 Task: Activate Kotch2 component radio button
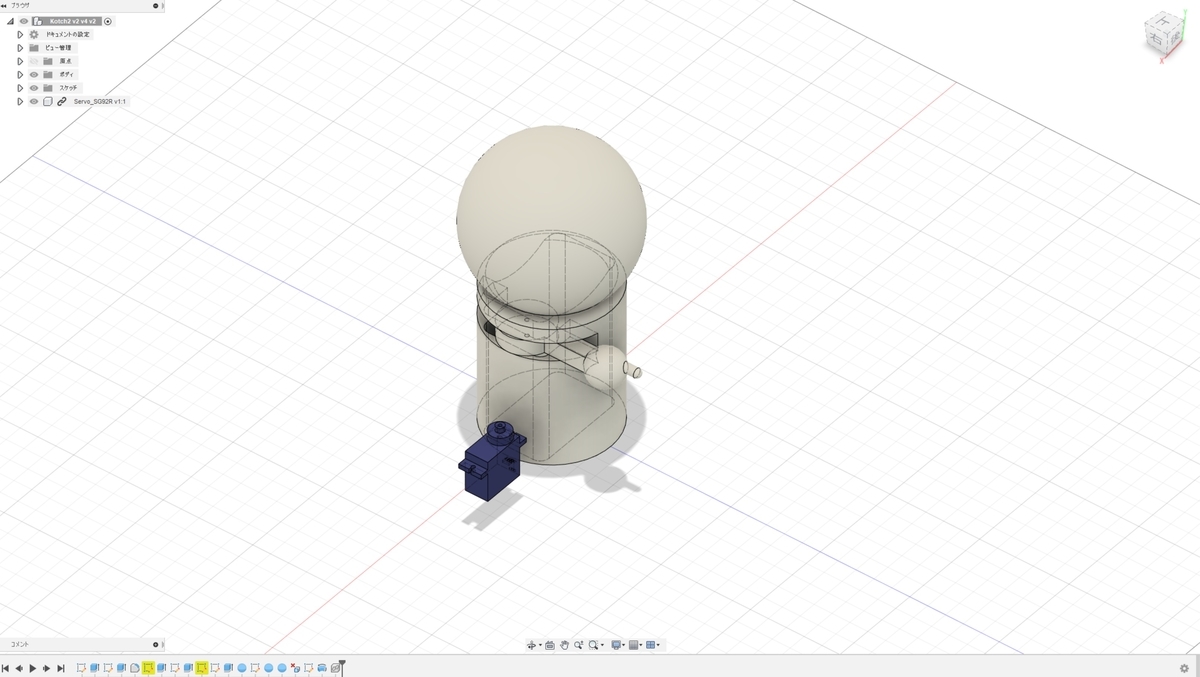coord(108,21)
